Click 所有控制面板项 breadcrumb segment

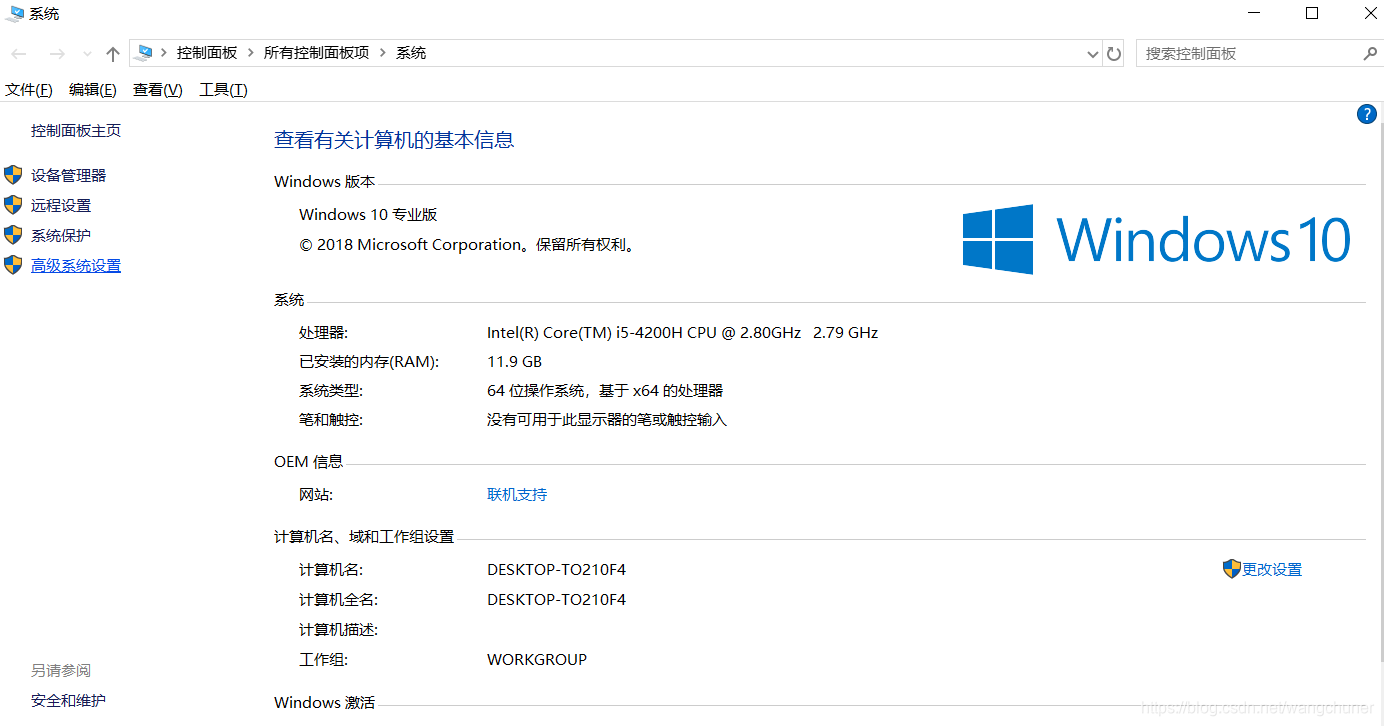pyautogui.click(x=316, y=53)
